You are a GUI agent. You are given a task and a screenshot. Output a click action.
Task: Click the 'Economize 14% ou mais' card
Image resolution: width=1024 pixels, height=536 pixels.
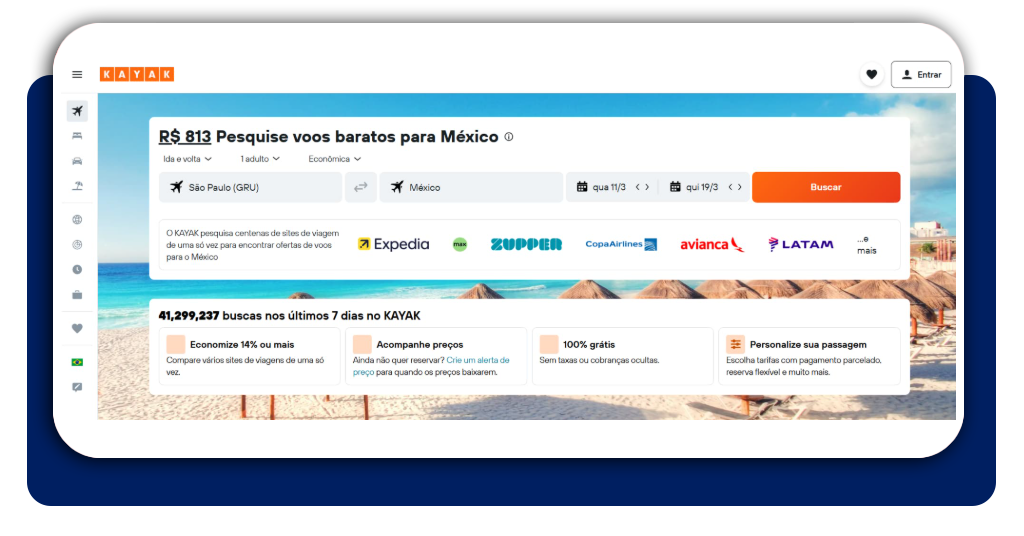tap(249, 356)
